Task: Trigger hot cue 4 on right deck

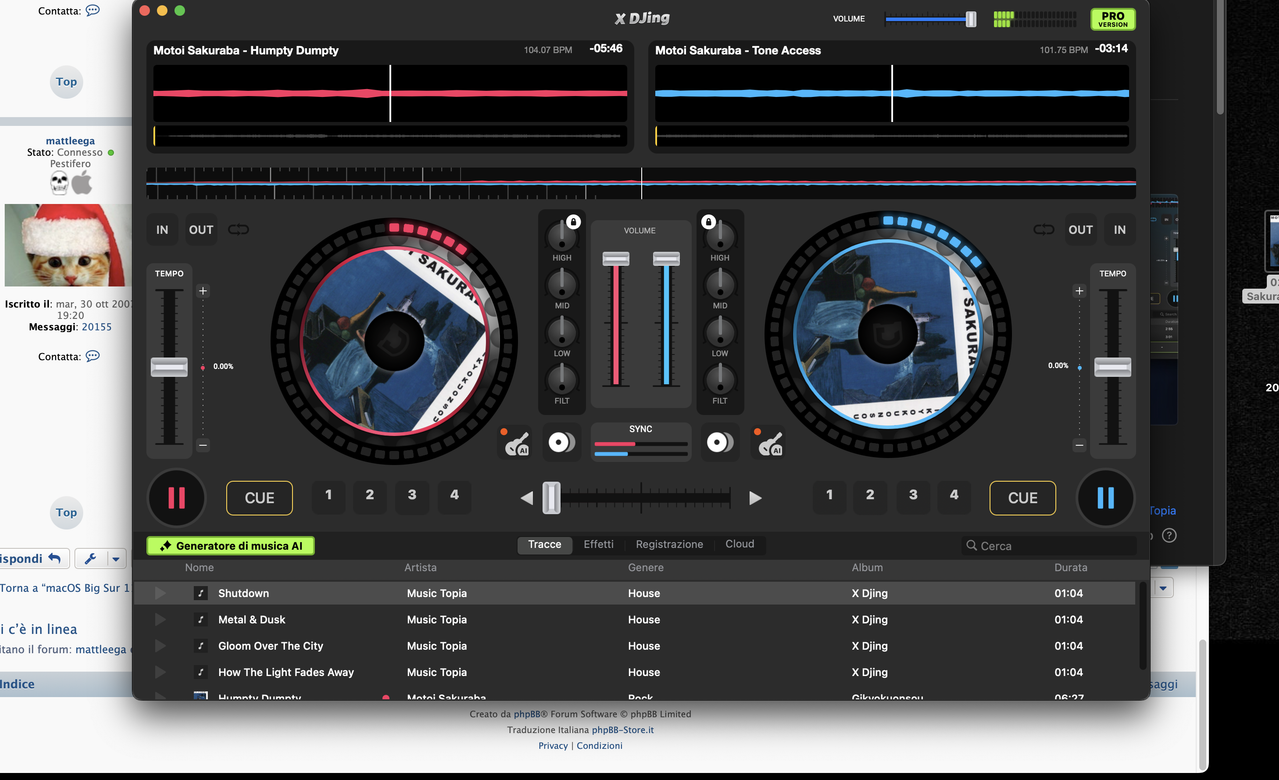Action: (x=954, y=495)
